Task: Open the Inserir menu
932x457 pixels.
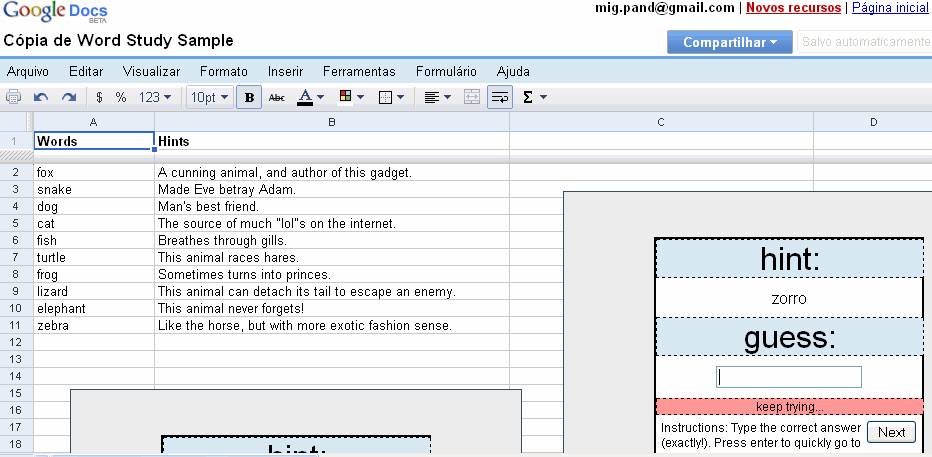Action: click(x=286, y=72)
